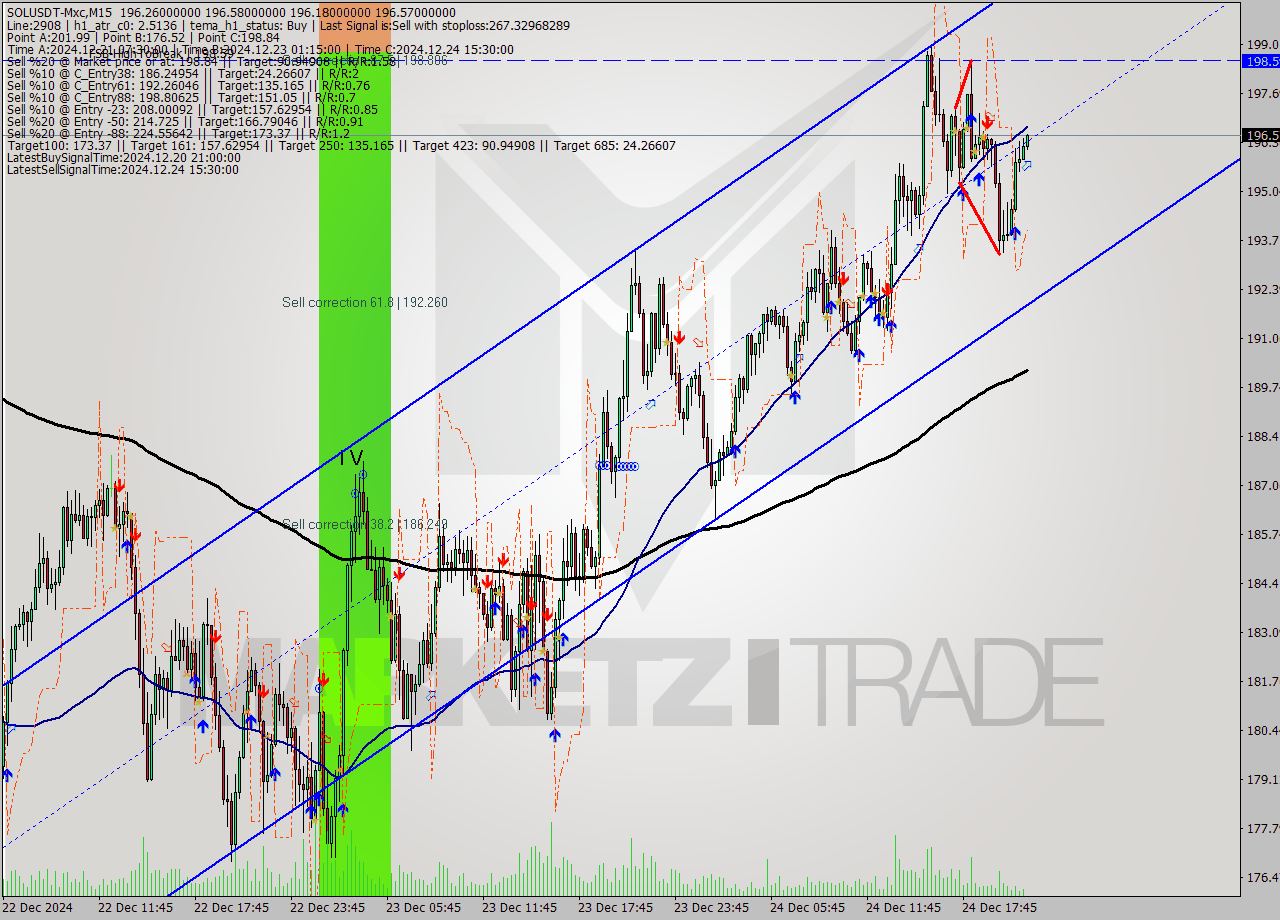
Task: Click the 'I V' wave label on chart
Action: 350,458
